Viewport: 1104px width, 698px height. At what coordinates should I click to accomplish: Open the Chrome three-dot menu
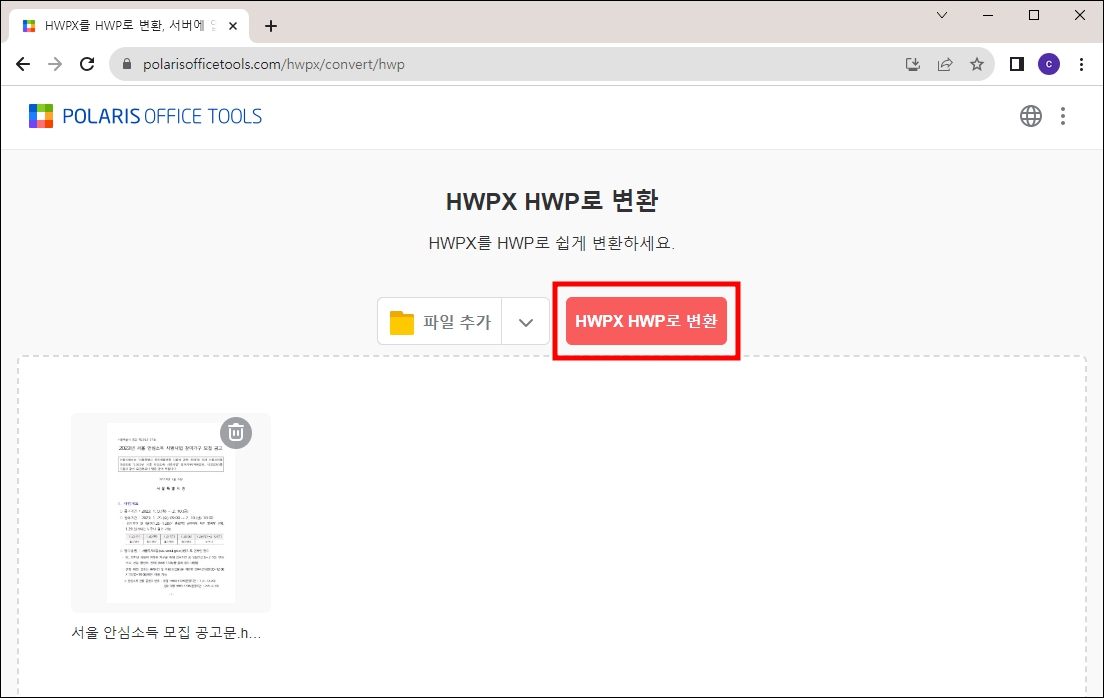(x=1081, y=64)
